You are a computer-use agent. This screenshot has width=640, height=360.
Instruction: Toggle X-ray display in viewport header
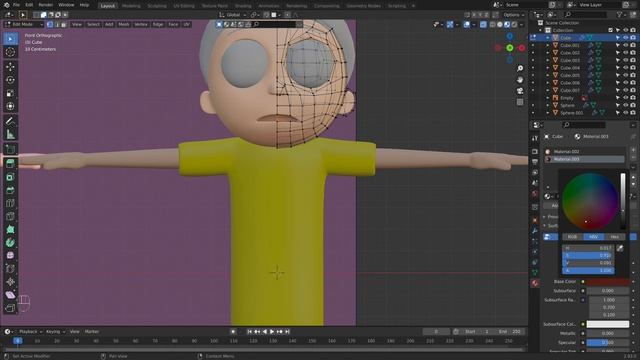point(483,24)
